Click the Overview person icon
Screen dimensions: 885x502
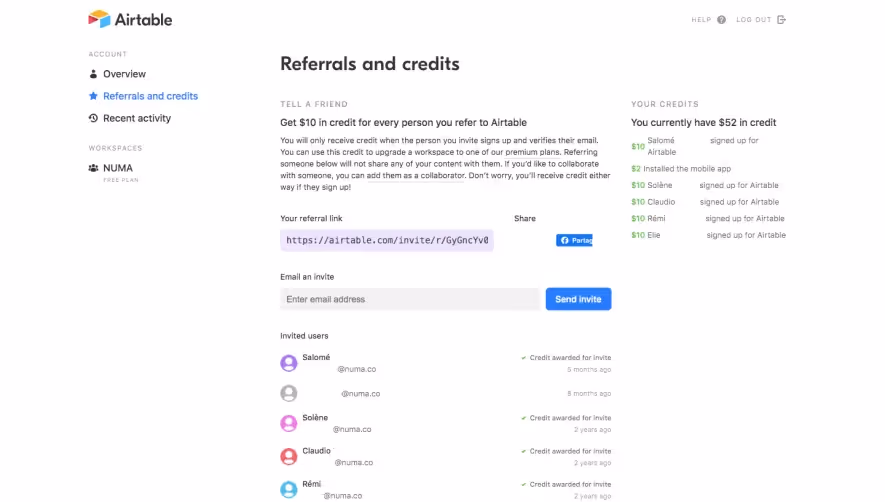coord(93,74)
